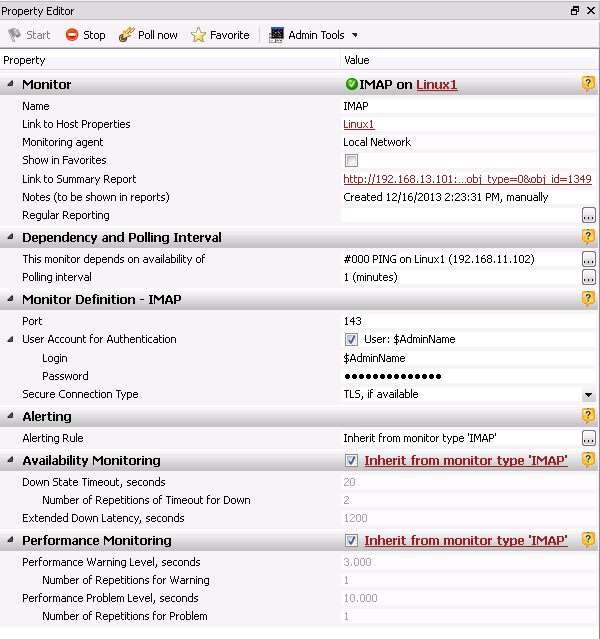
Task: Click help icon in Monitor section header
Action: click(x=588, y=84)
